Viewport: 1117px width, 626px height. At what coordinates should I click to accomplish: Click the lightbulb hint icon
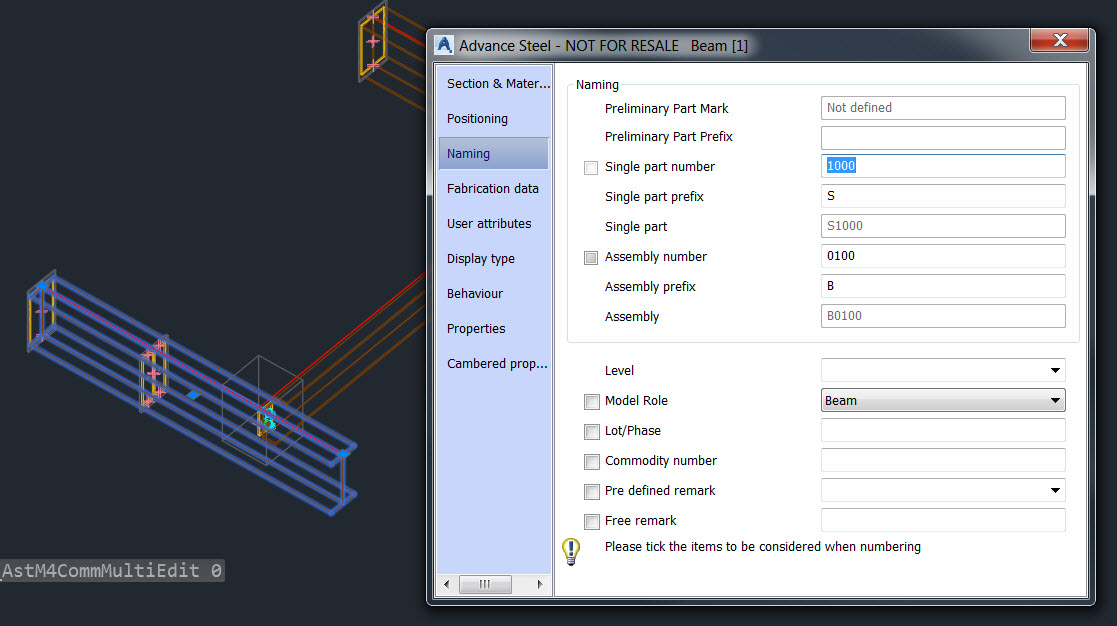pos(571,551)
